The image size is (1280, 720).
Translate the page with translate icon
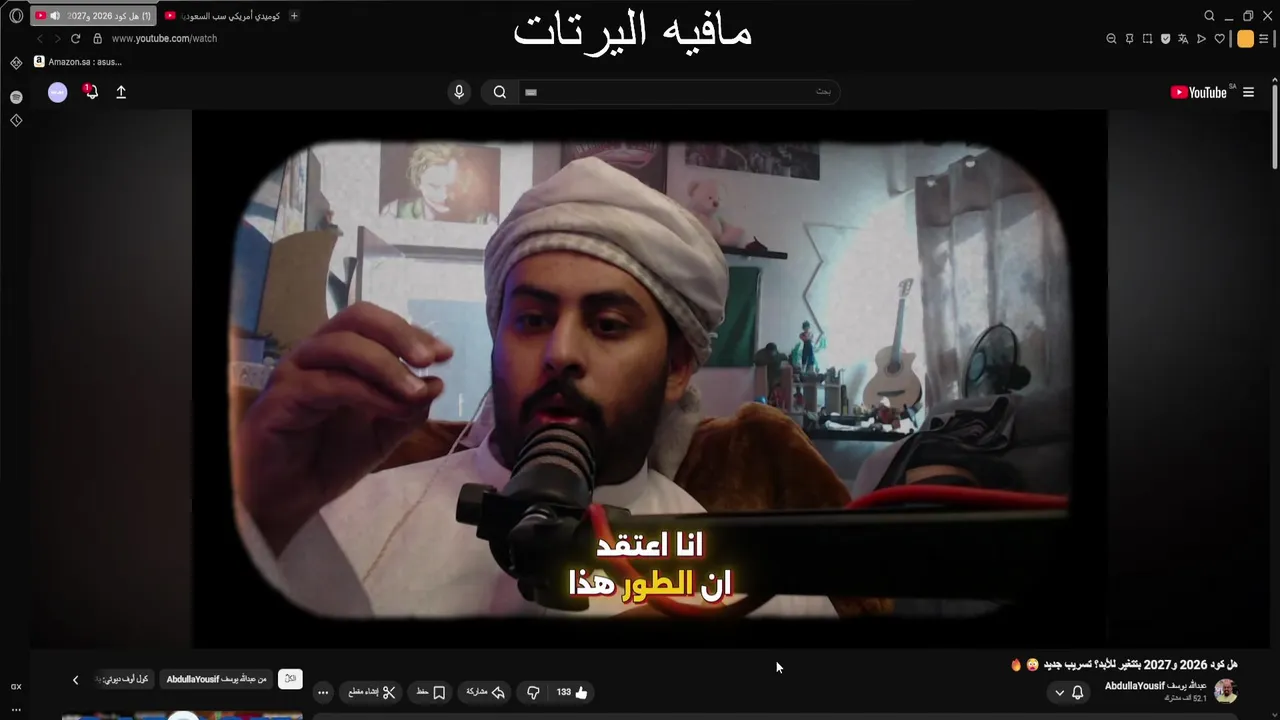pyautogui.click(x=1183, y=38)
